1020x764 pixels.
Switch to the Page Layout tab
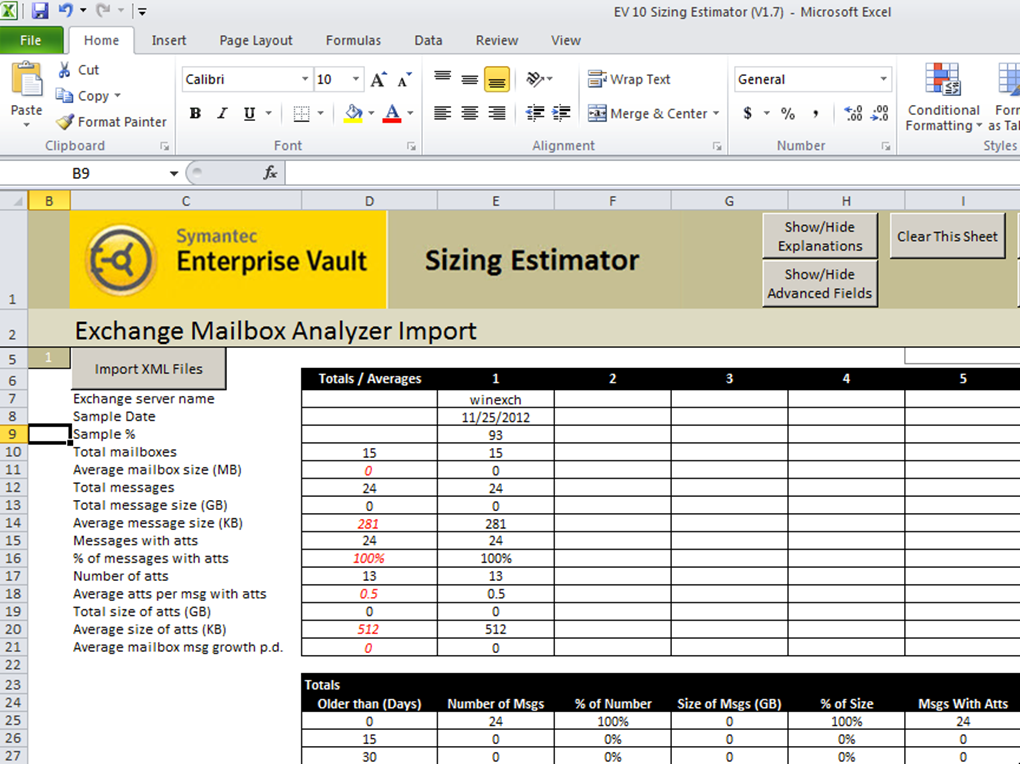click(x=256, y=40)
